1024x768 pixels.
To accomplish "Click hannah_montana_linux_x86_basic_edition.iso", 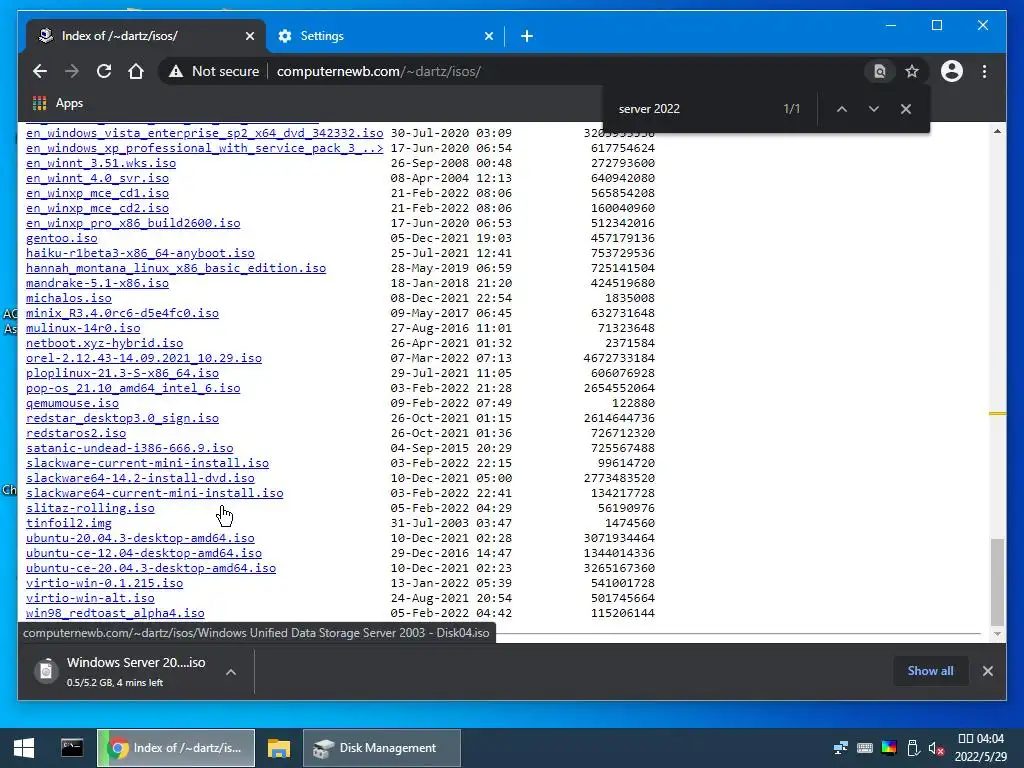I will point(176,268).
